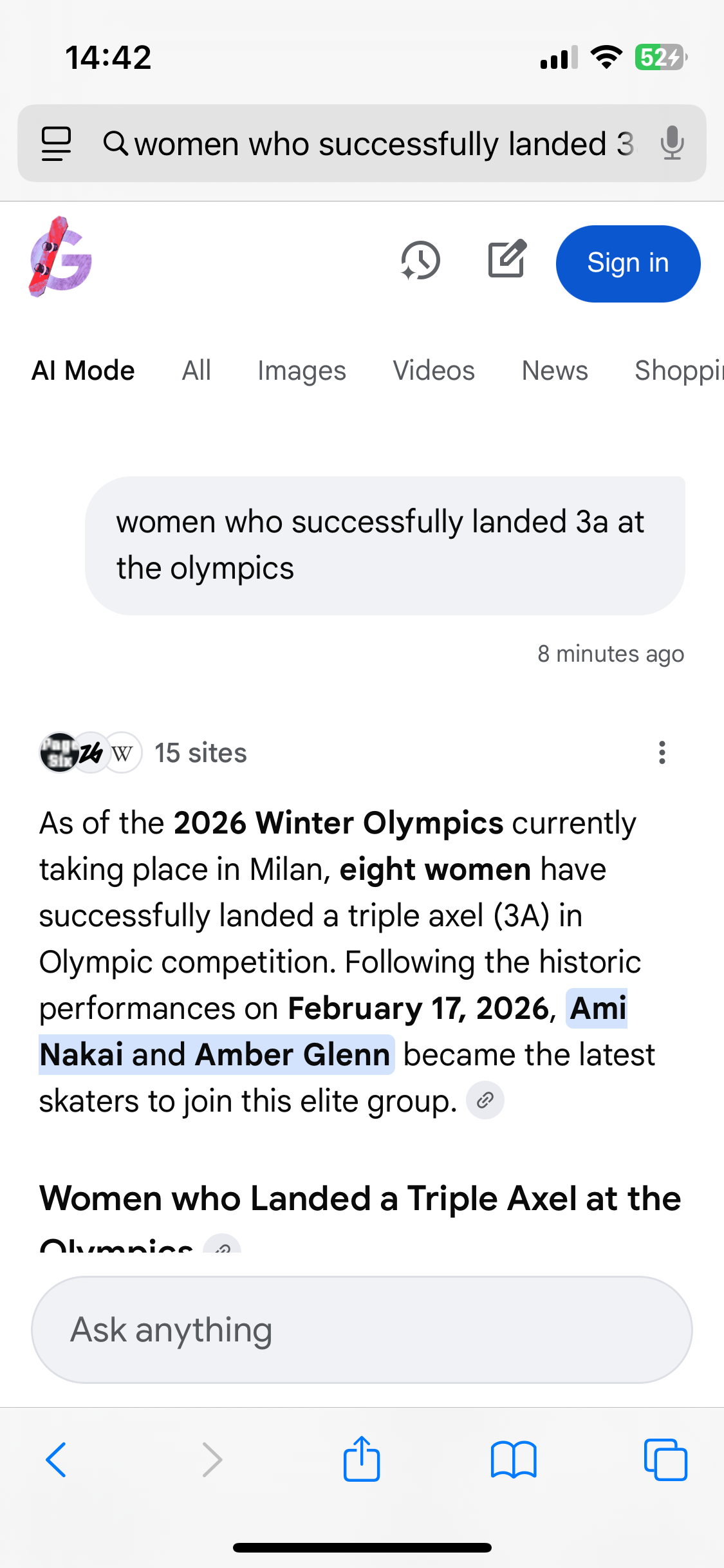
Task: Click the link chip after elite group
Action: 485,1101
